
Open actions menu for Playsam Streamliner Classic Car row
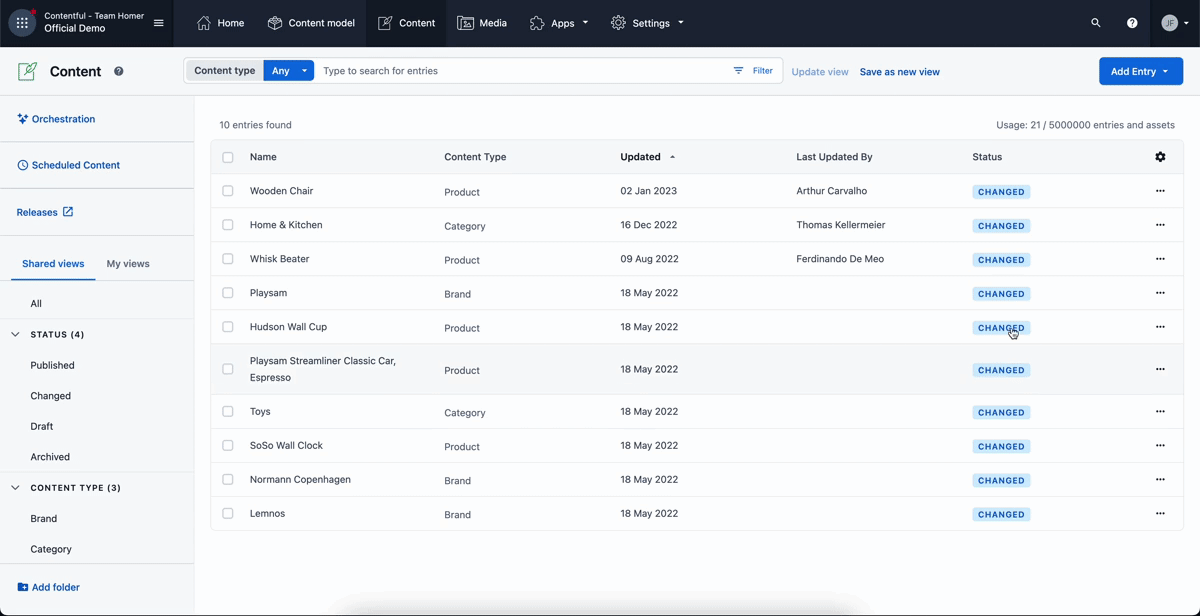point(1160,369)
